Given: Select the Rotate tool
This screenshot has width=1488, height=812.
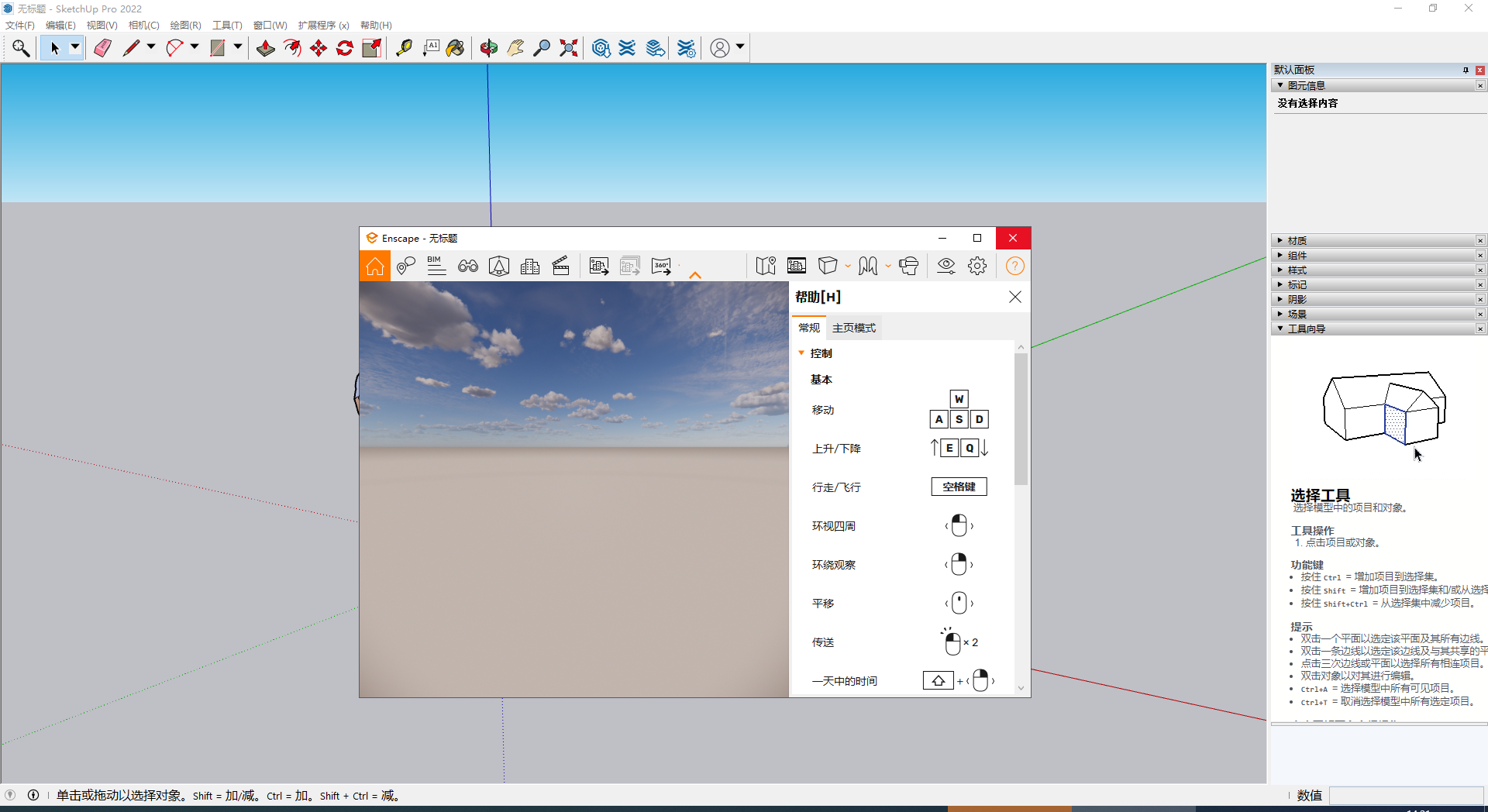Looking at the screenshot, I should point(345,47).
